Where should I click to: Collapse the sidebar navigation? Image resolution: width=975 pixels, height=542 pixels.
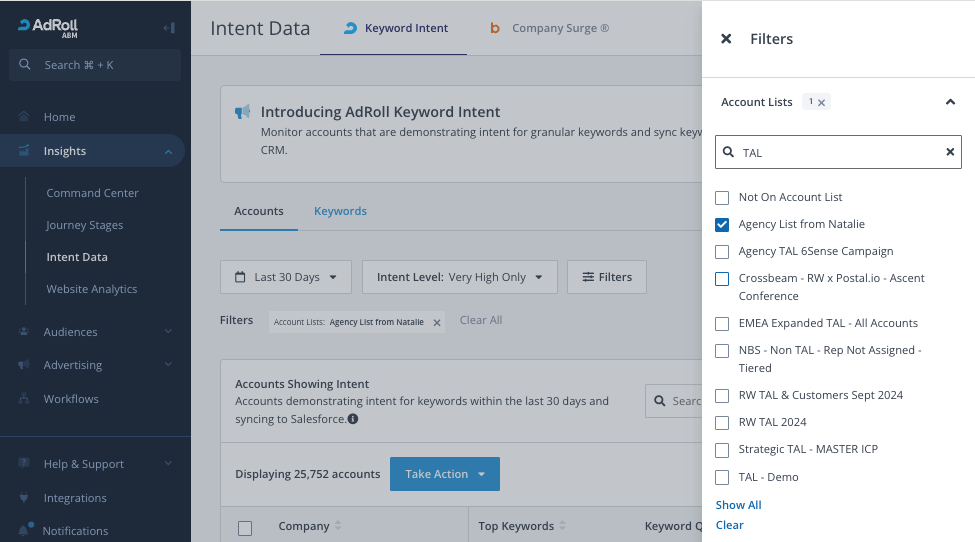169,28
